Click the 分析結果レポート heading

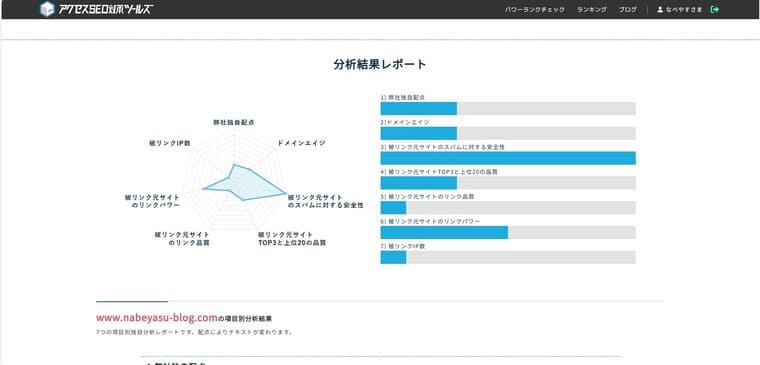(380, 64)
